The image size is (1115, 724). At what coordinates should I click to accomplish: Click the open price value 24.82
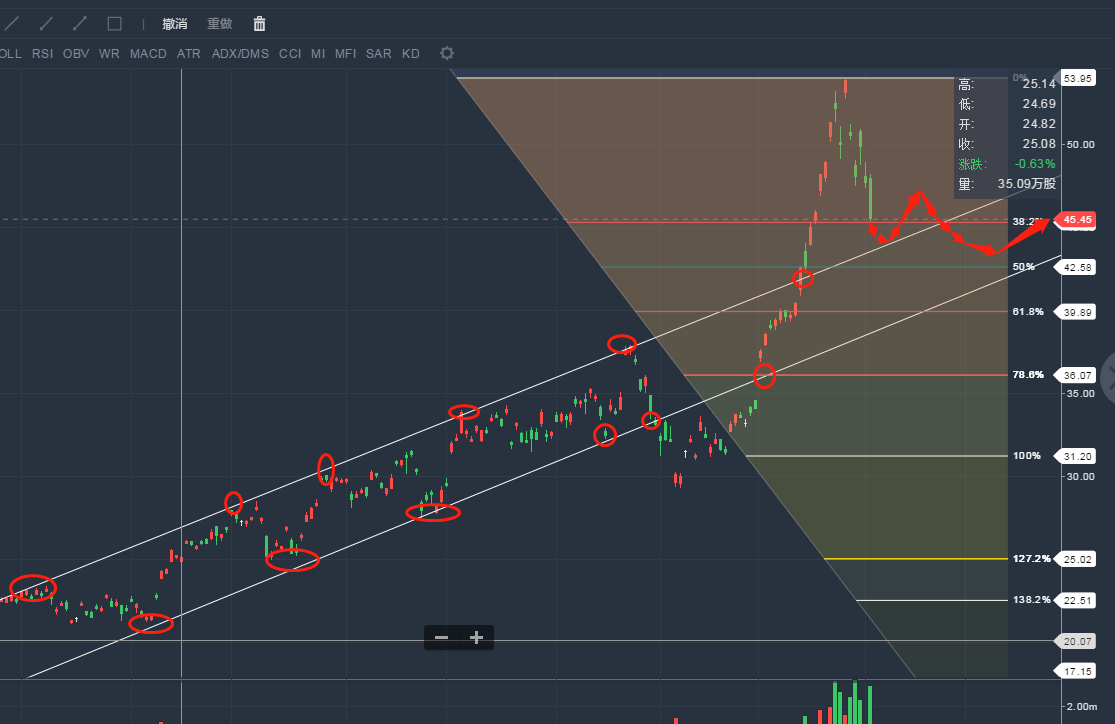(x=1039, y=124)
